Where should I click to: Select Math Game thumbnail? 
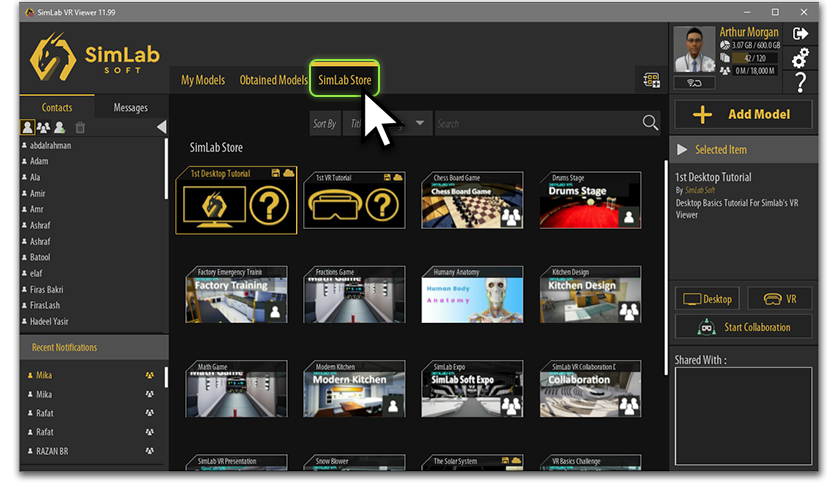tap(236, 389)
